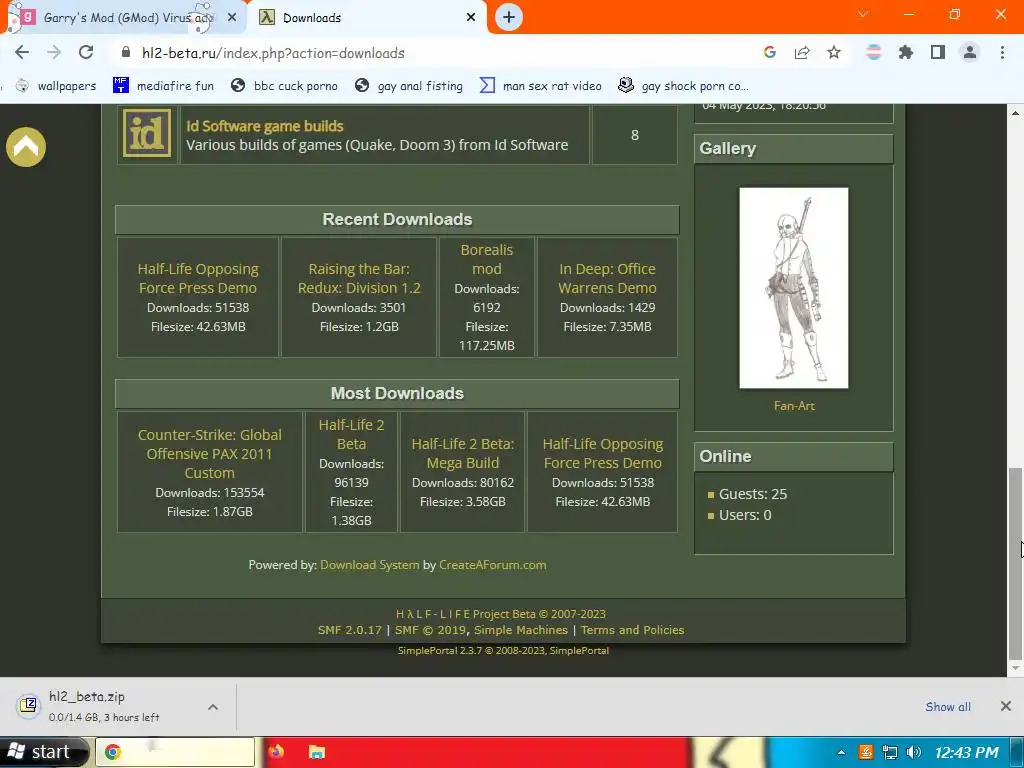The image size is (1024, 768).
Task: Open the Windows start button
Action: coord(42,752)
